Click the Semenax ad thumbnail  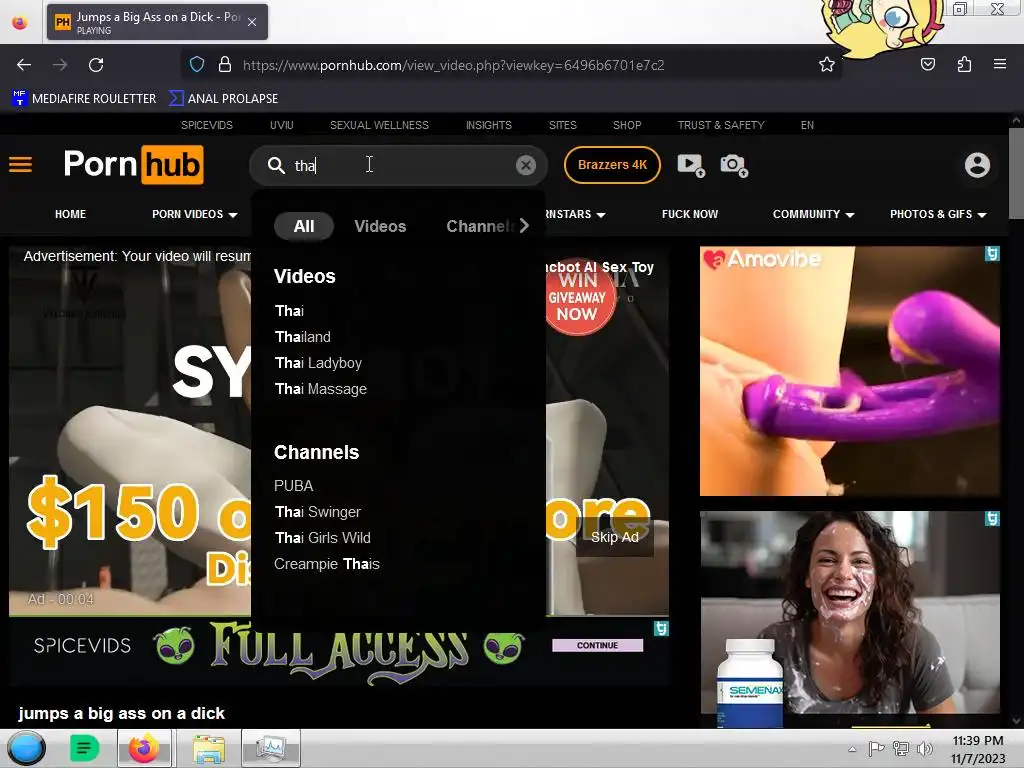pyautogui.click(x=850, y=619)
